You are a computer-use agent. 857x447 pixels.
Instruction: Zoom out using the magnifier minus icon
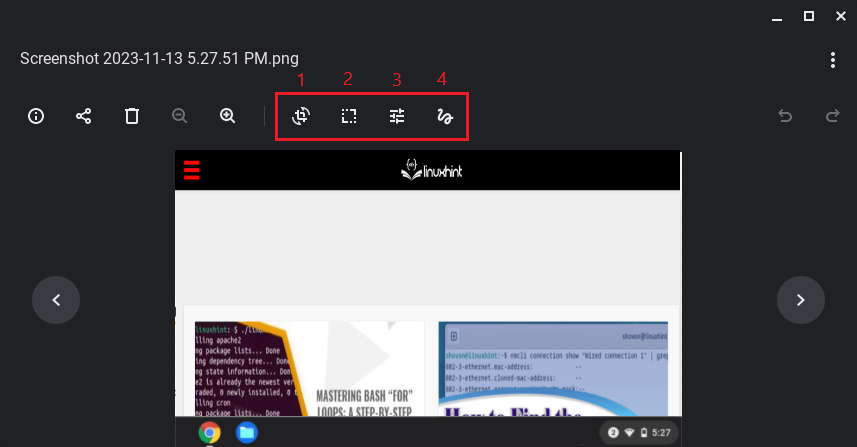click(x=180, y=116)
